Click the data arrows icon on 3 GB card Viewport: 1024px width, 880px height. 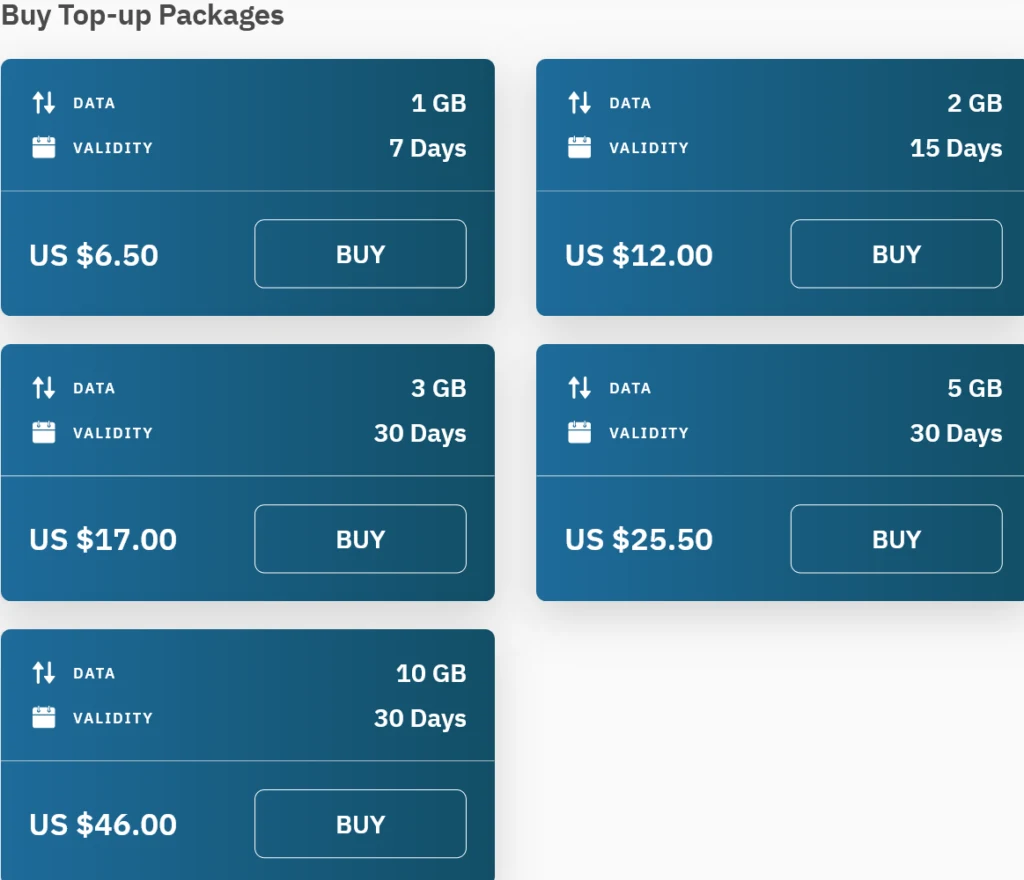coord(44,388)
